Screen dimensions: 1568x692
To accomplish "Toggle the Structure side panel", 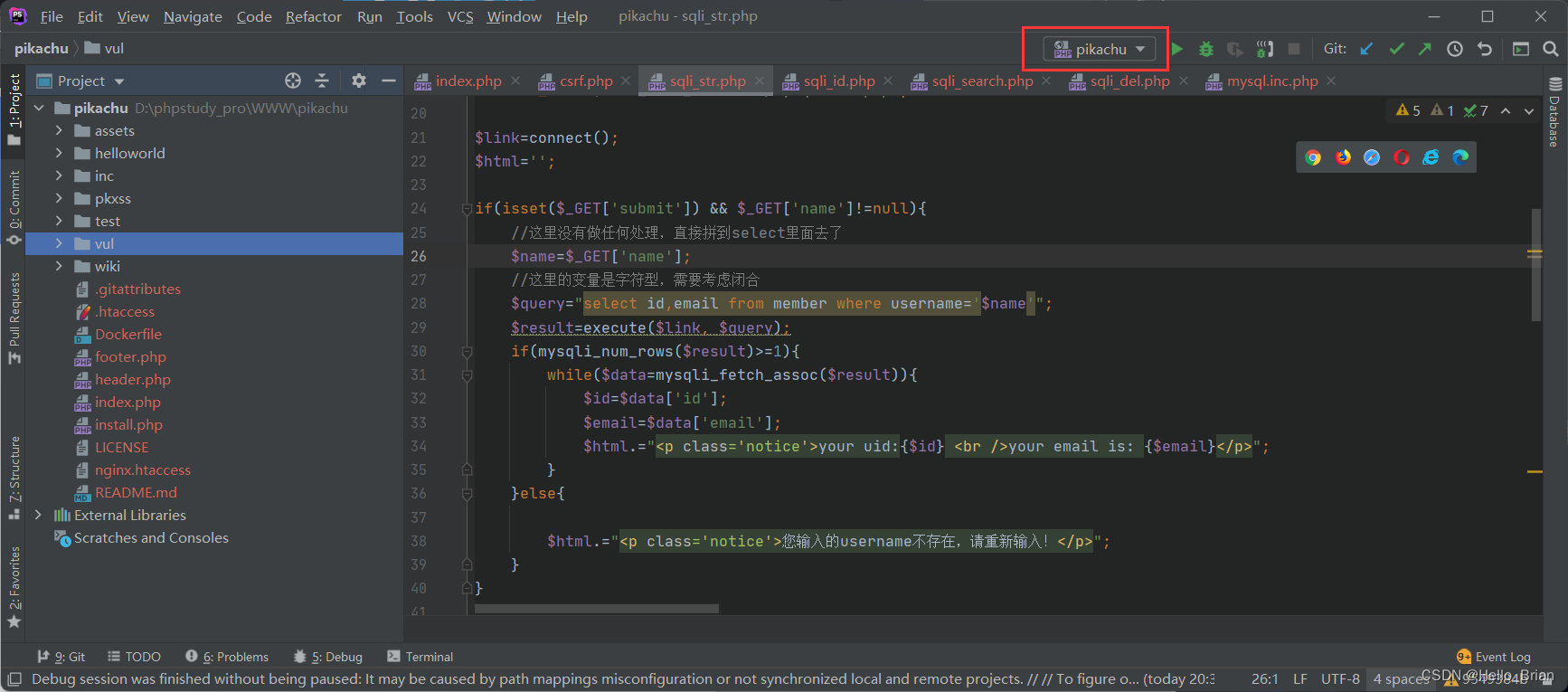I will (14, 477).
